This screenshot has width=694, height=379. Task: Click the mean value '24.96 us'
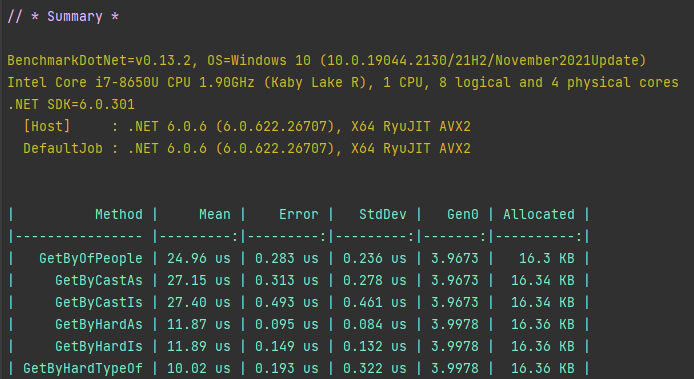pos(199,258)
